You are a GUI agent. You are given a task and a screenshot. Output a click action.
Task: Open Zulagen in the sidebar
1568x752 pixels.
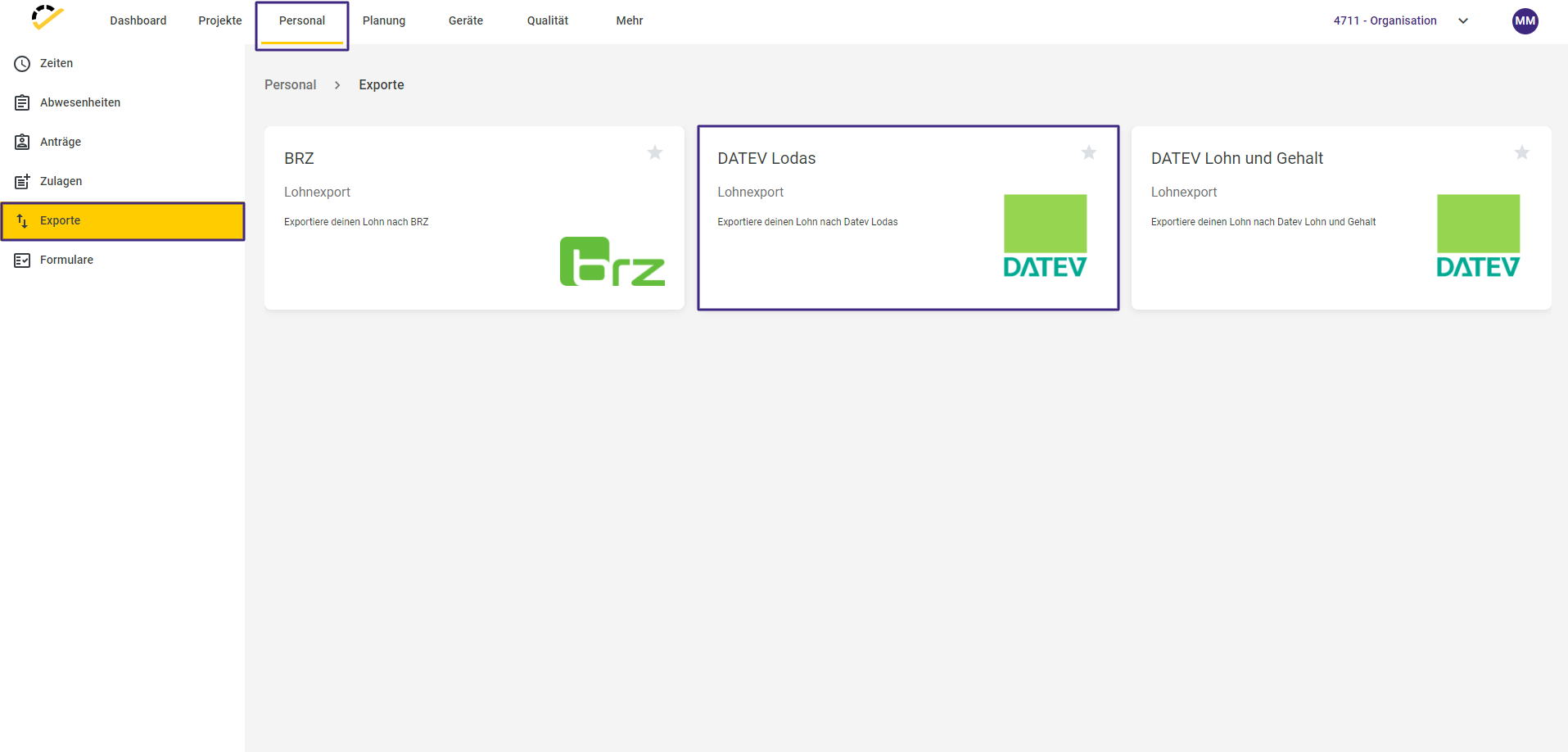tap(123, 181)
